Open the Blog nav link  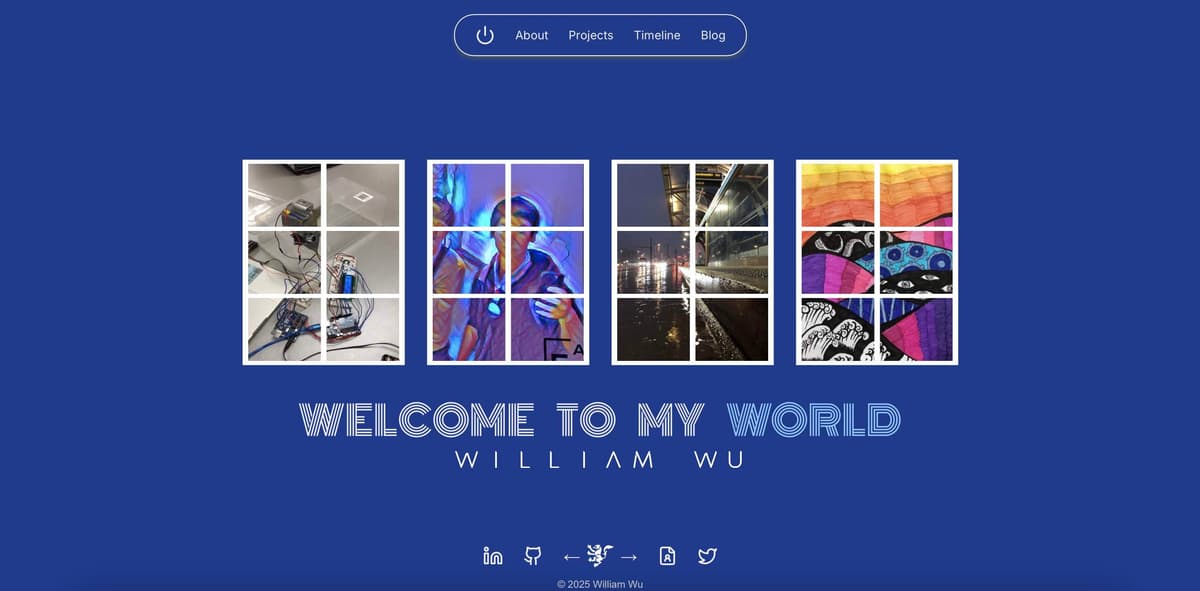click(x=713, y=35)
